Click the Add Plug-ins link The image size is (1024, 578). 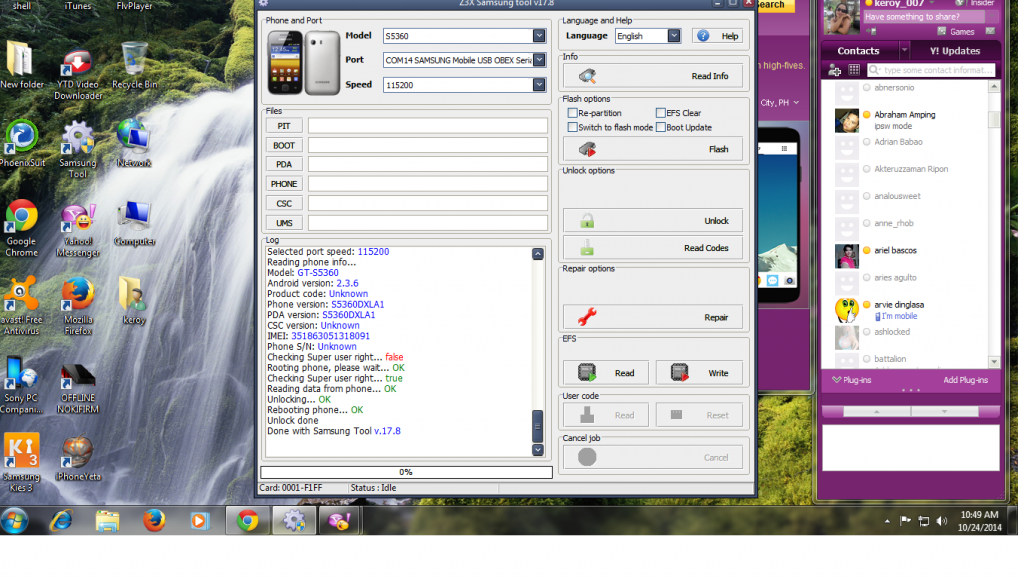point(965,380)
